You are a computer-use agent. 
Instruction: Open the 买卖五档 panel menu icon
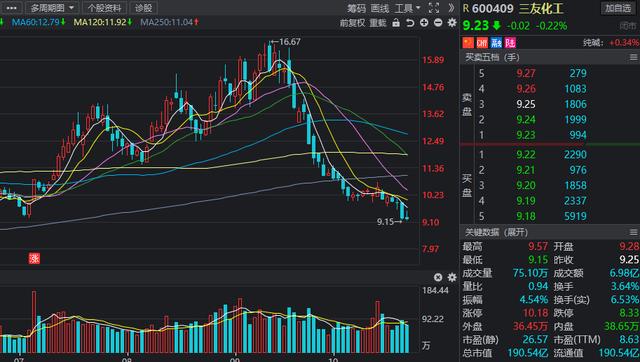coord(633,58)
